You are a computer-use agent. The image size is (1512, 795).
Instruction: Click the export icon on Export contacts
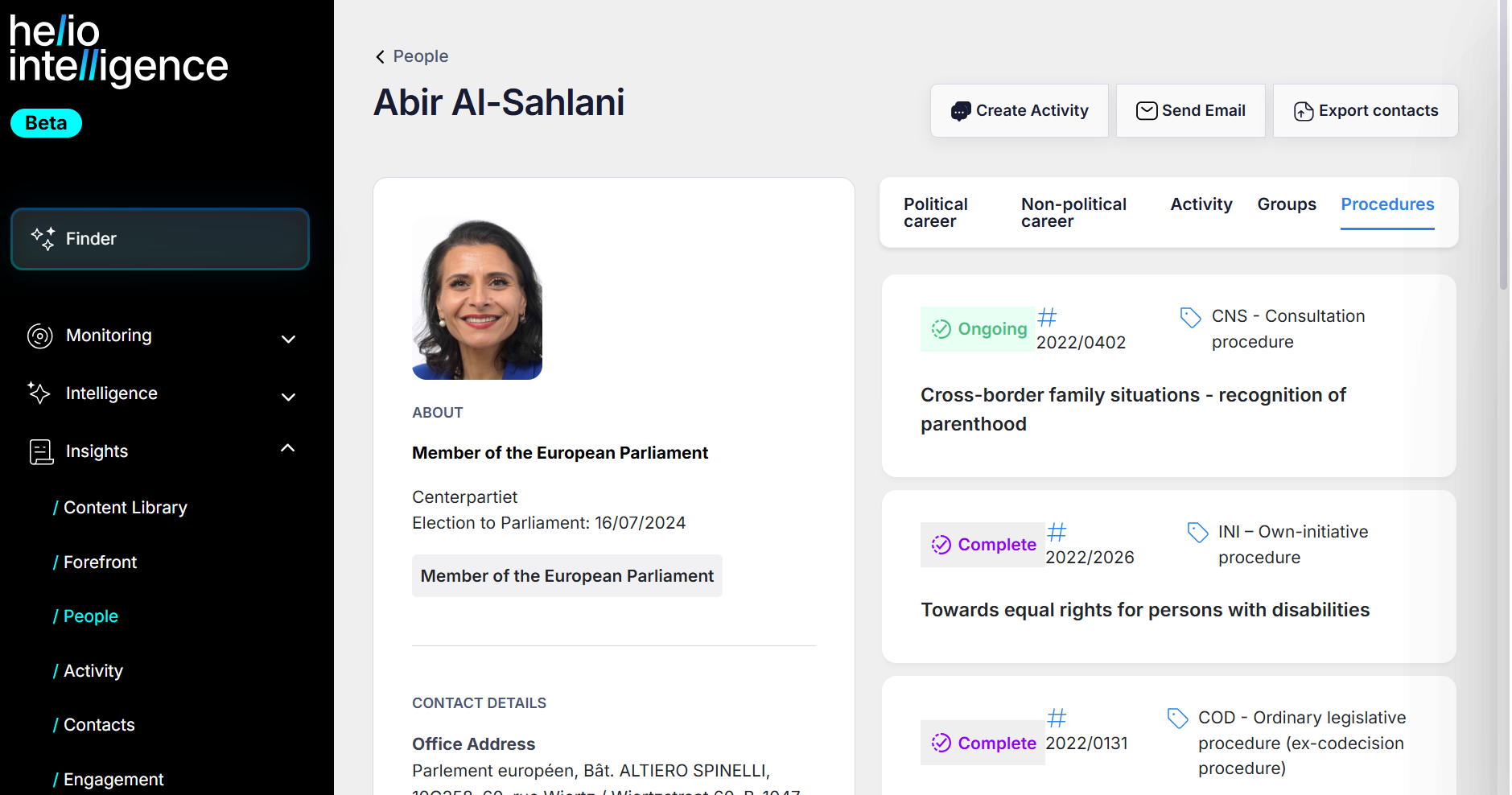coord(1304,111)
